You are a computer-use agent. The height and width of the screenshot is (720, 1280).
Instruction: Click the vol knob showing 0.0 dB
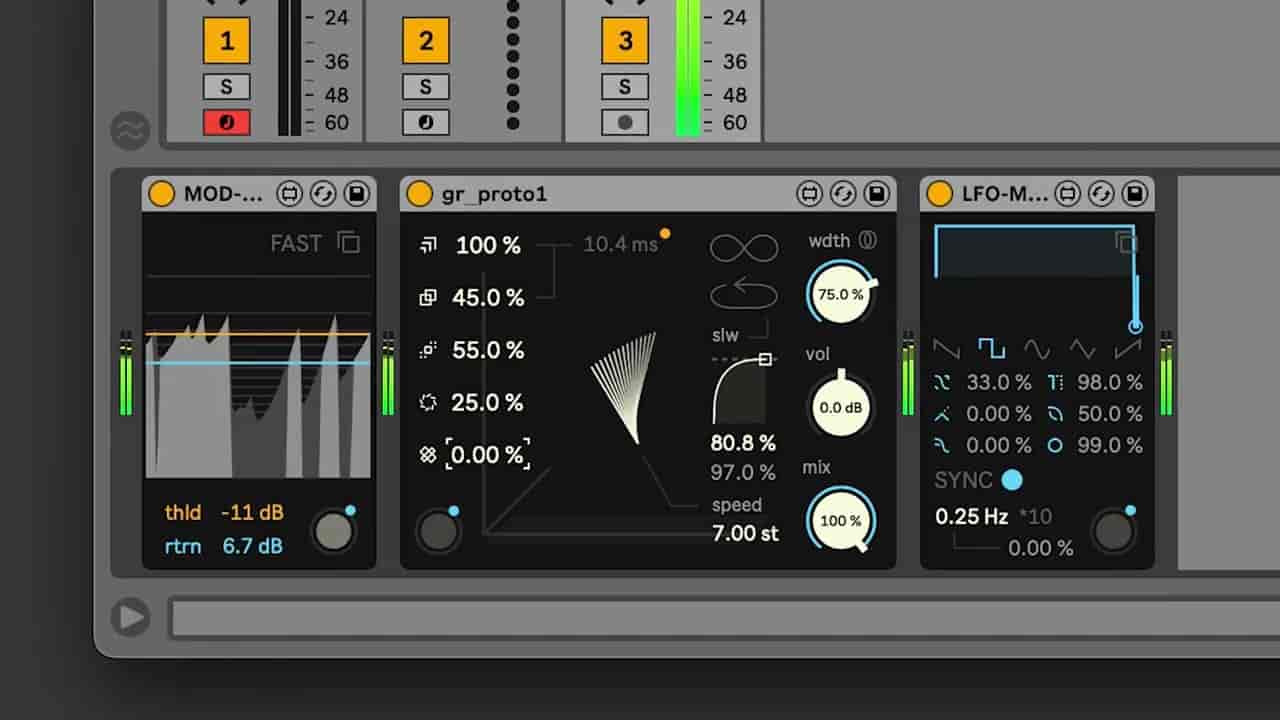pyautogui.click(x=840, y=407)
